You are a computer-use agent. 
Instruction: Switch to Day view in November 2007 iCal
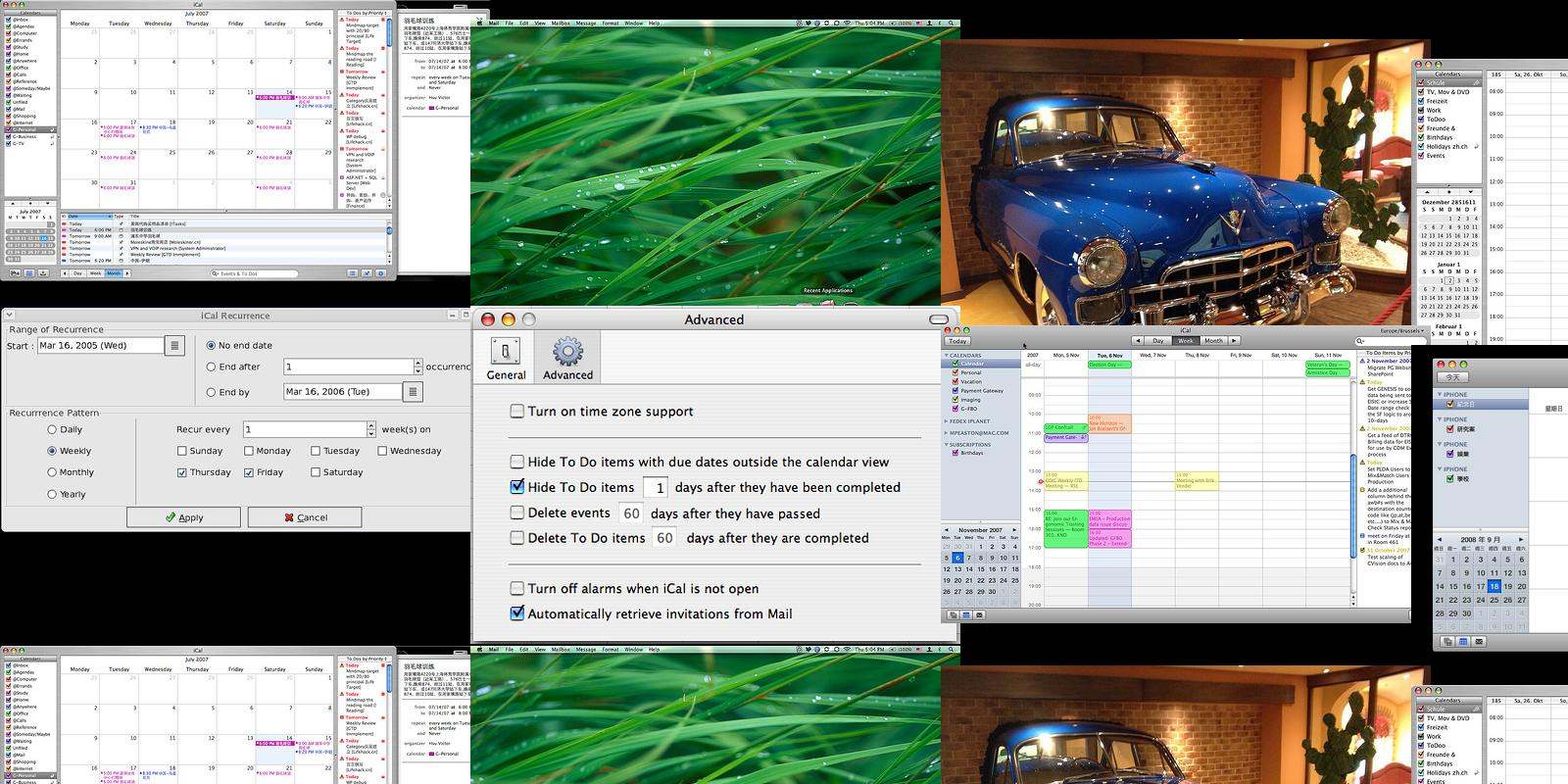click(1157, 340)
